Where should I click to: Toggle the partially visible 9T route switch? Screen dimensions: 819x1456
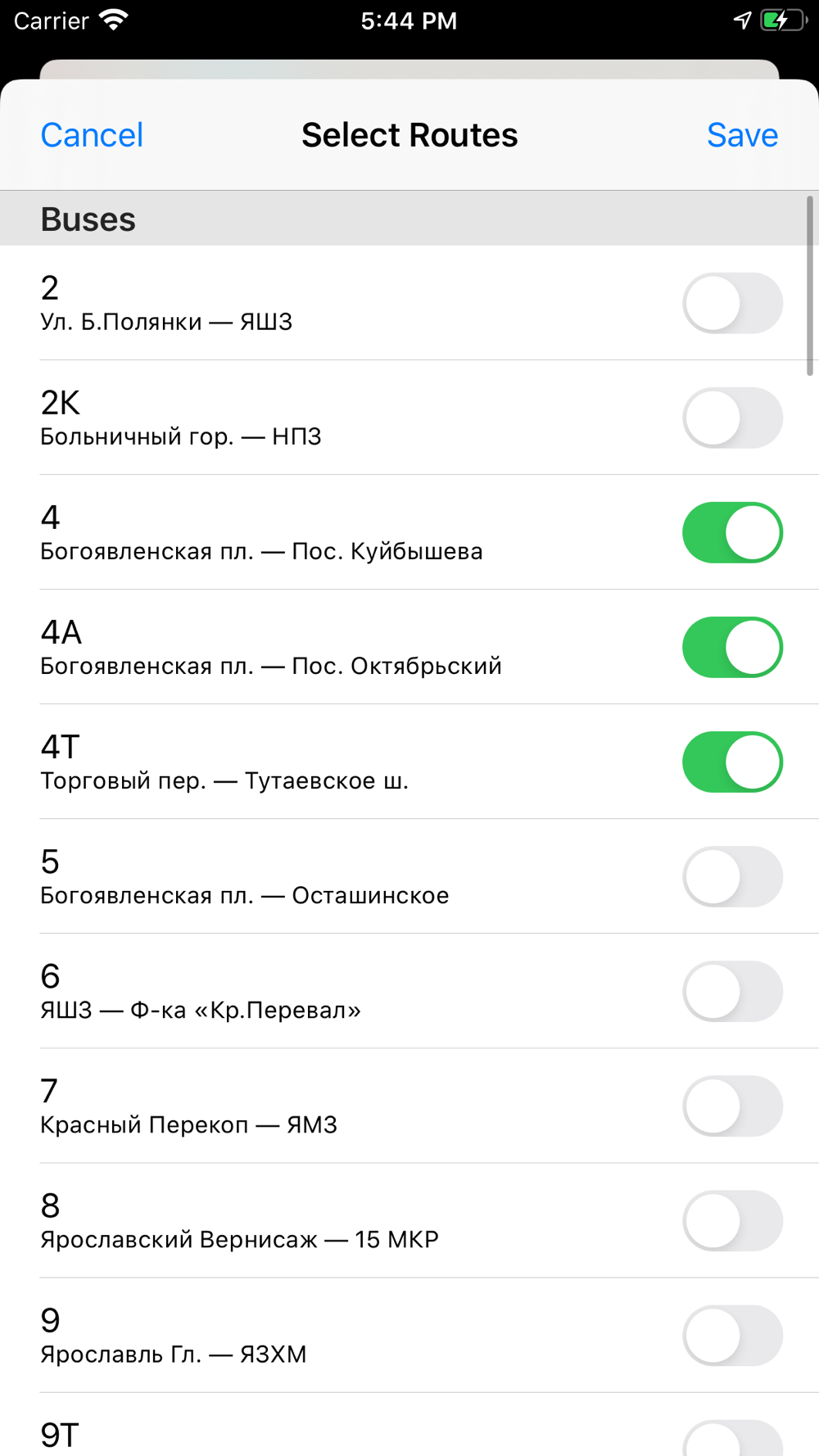click(732, 1438)
